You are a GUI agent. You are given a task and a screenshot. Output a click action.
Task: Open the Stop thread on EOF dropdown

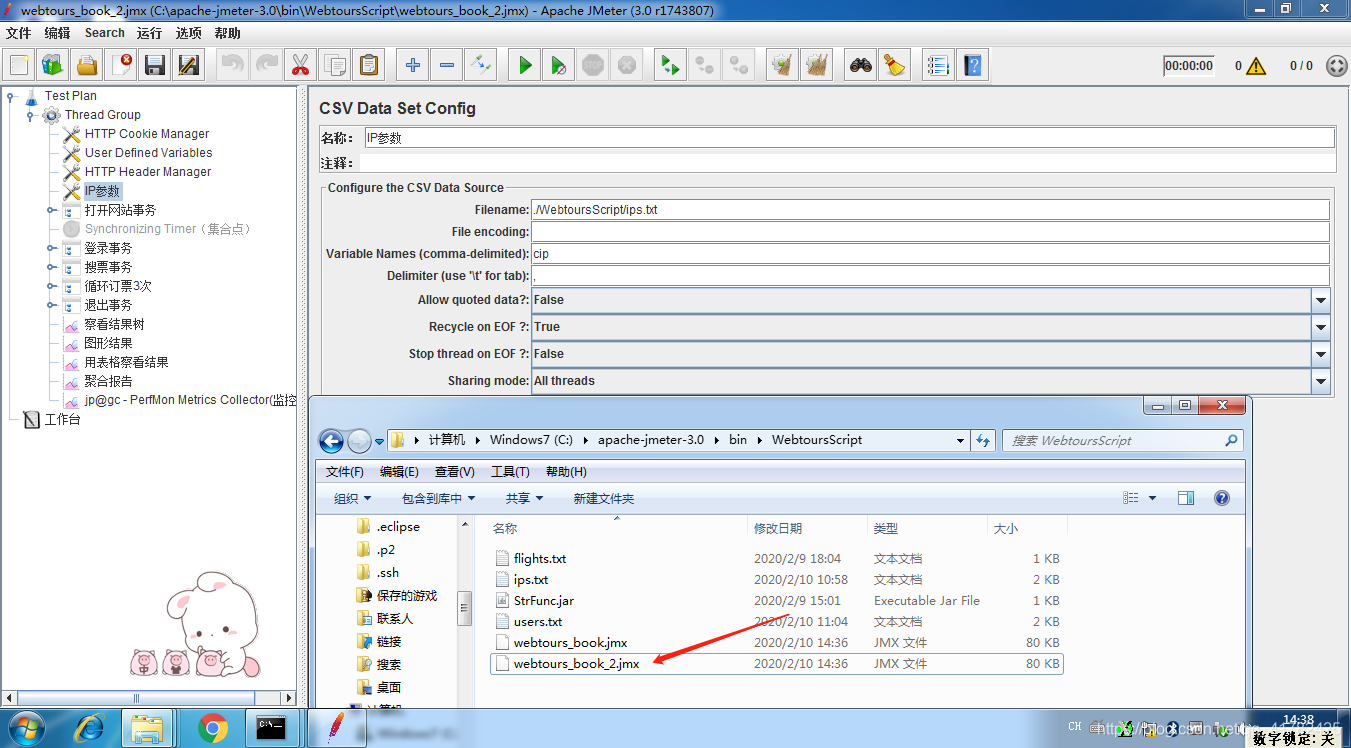1321,354
